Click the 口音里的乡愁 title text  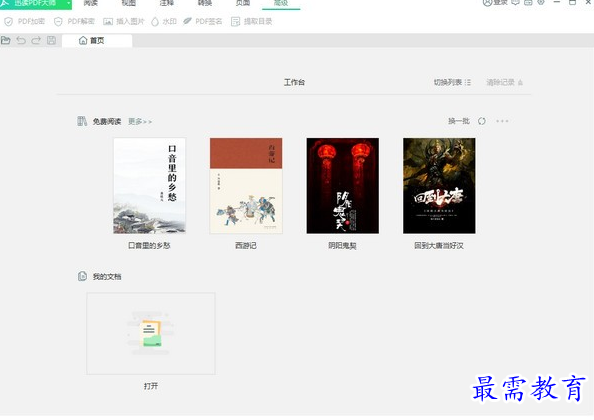pos(150,246)
